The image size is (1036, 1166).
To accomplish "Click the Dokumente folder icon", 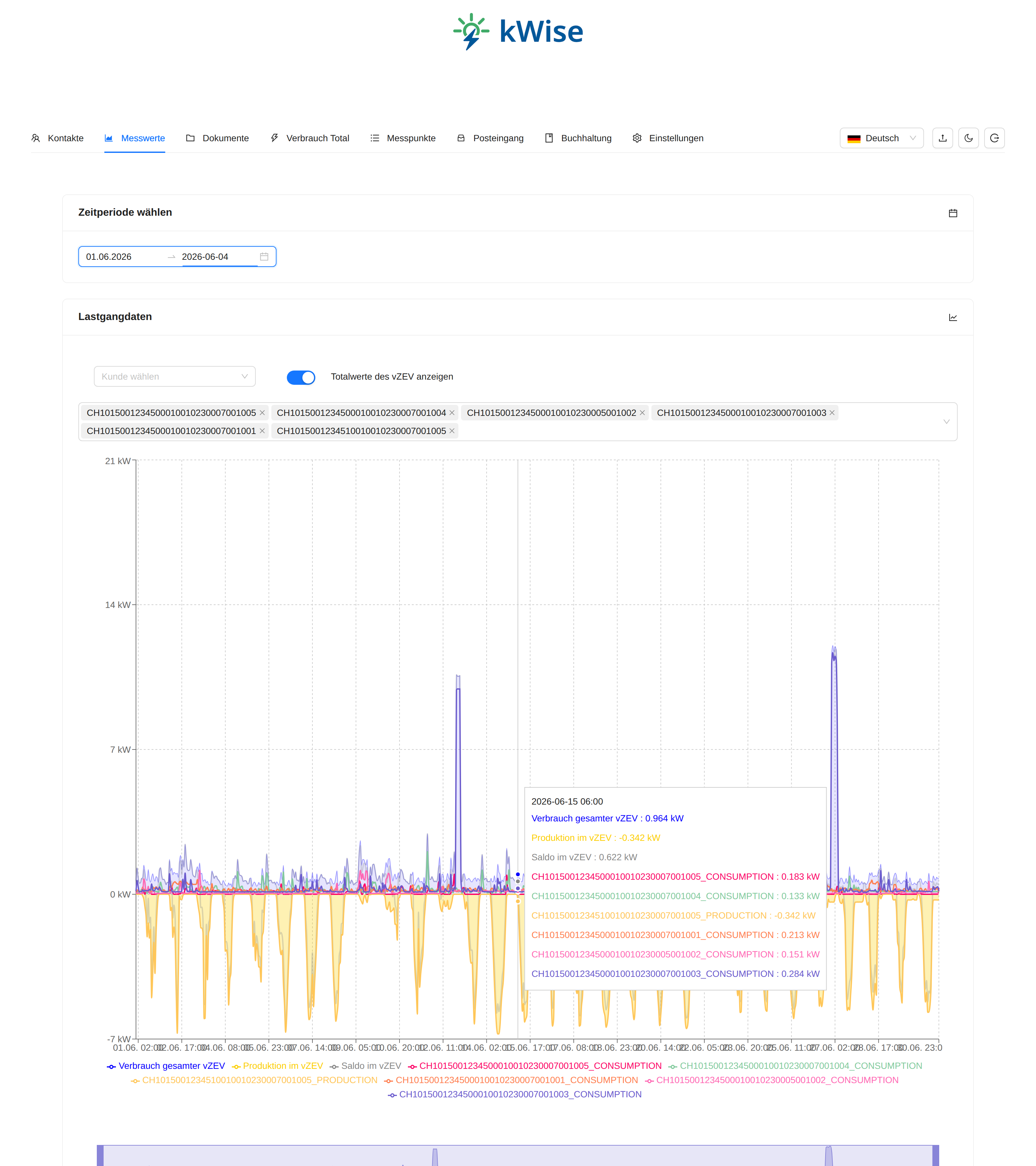I will click(x=190, y=138).
